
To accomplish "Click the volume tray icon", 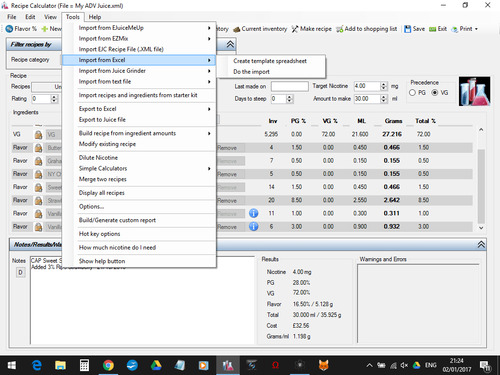I will click(x=404, y=366).
